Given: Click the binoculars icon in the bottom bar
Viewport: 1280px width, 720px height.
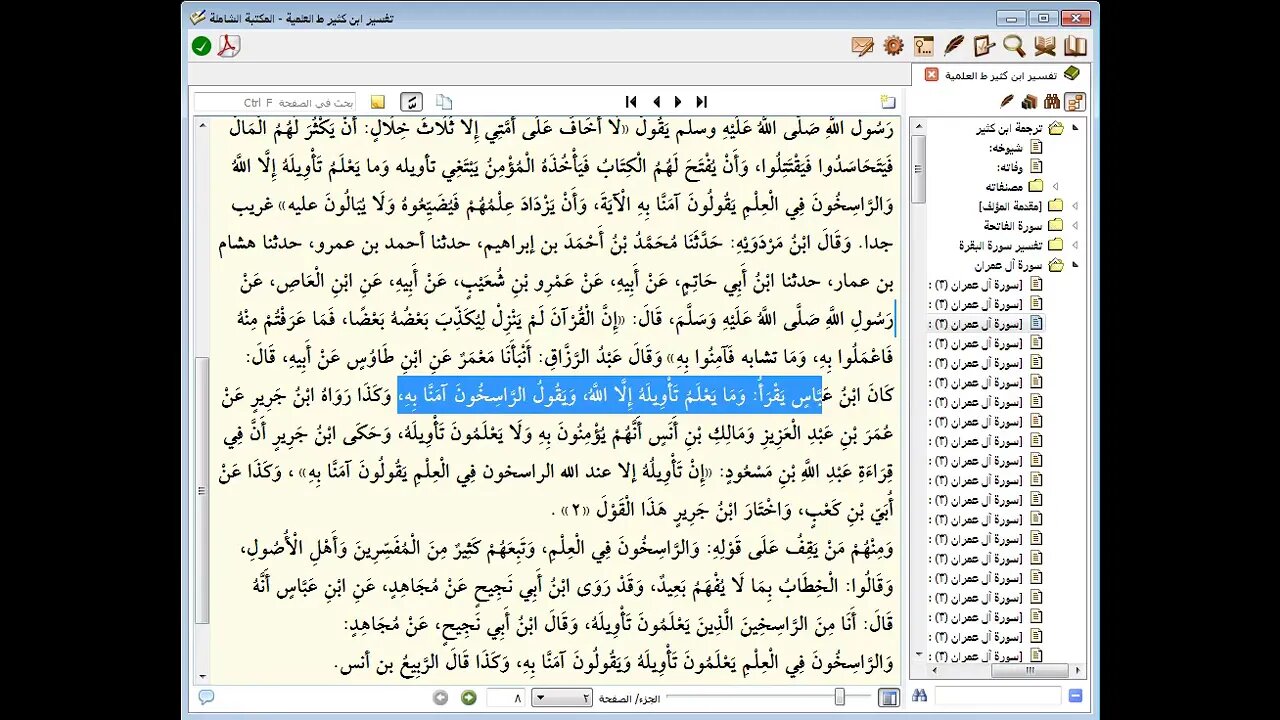Looking at the screenshot, I should coord(919,696).
